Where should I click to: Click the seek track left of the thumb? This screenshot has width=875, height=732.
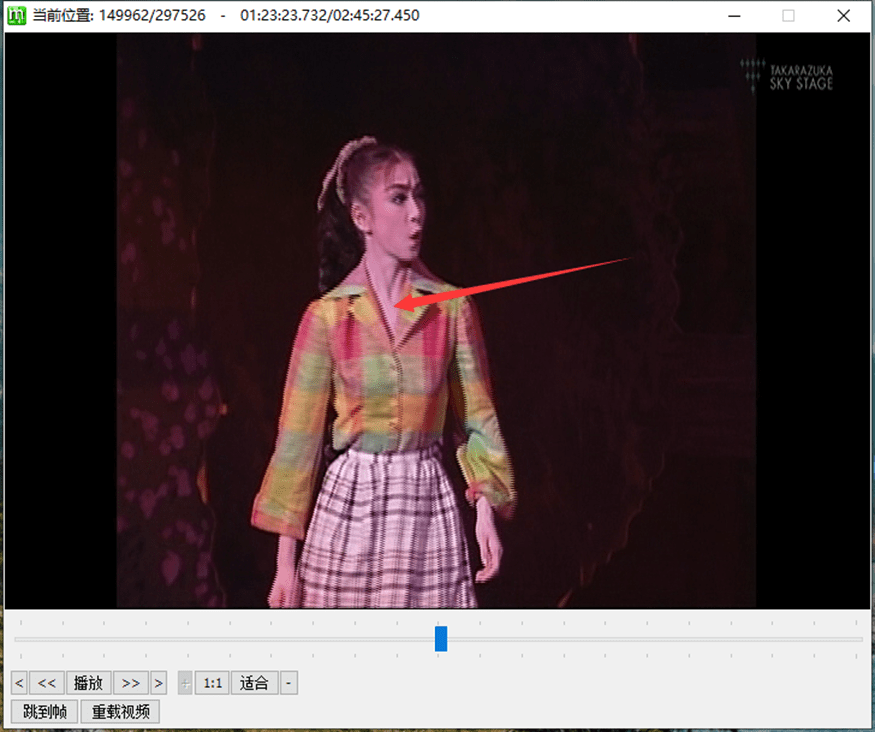pyautogui.click(x=220, y=639)
